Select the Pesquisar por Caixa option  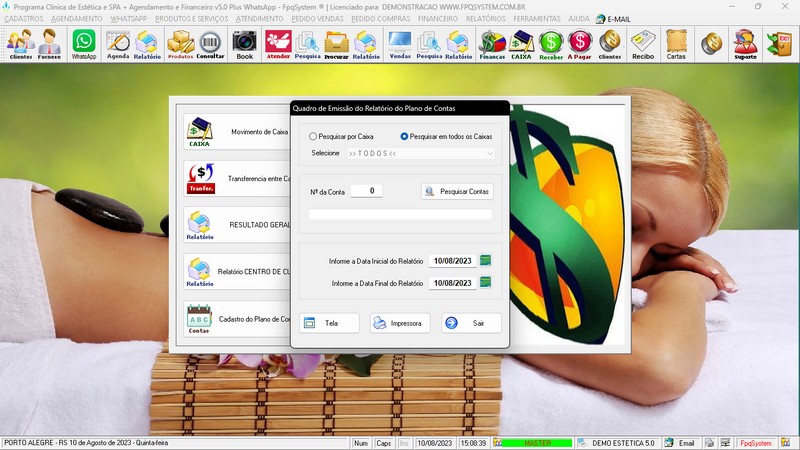tap(314, 136)
